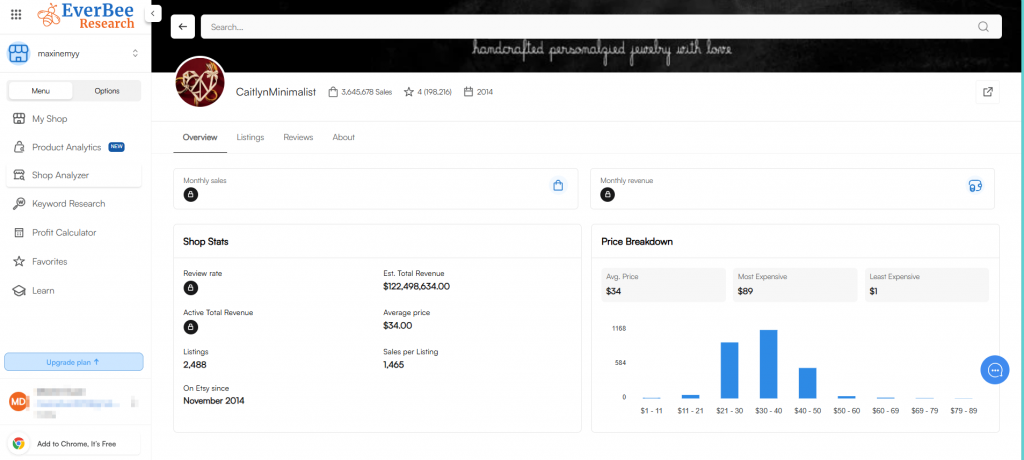The image size is (1024, 460).
Task: Select the Listings tab
Action: 250,137
